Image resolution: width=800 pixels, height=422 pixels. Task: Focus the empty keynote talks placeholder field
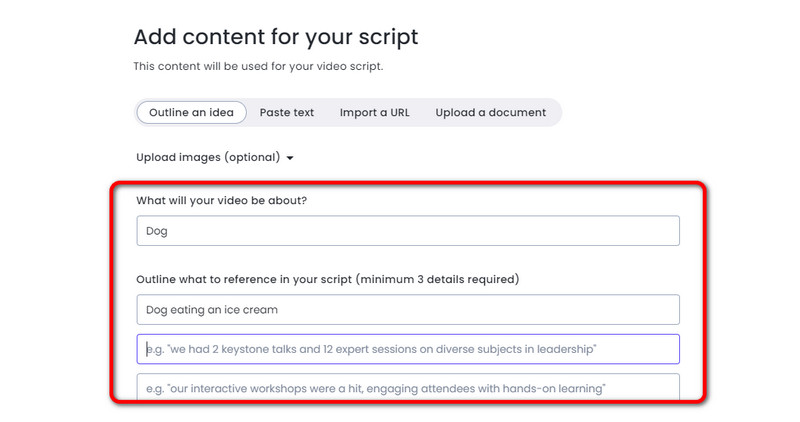pos(408,349)
